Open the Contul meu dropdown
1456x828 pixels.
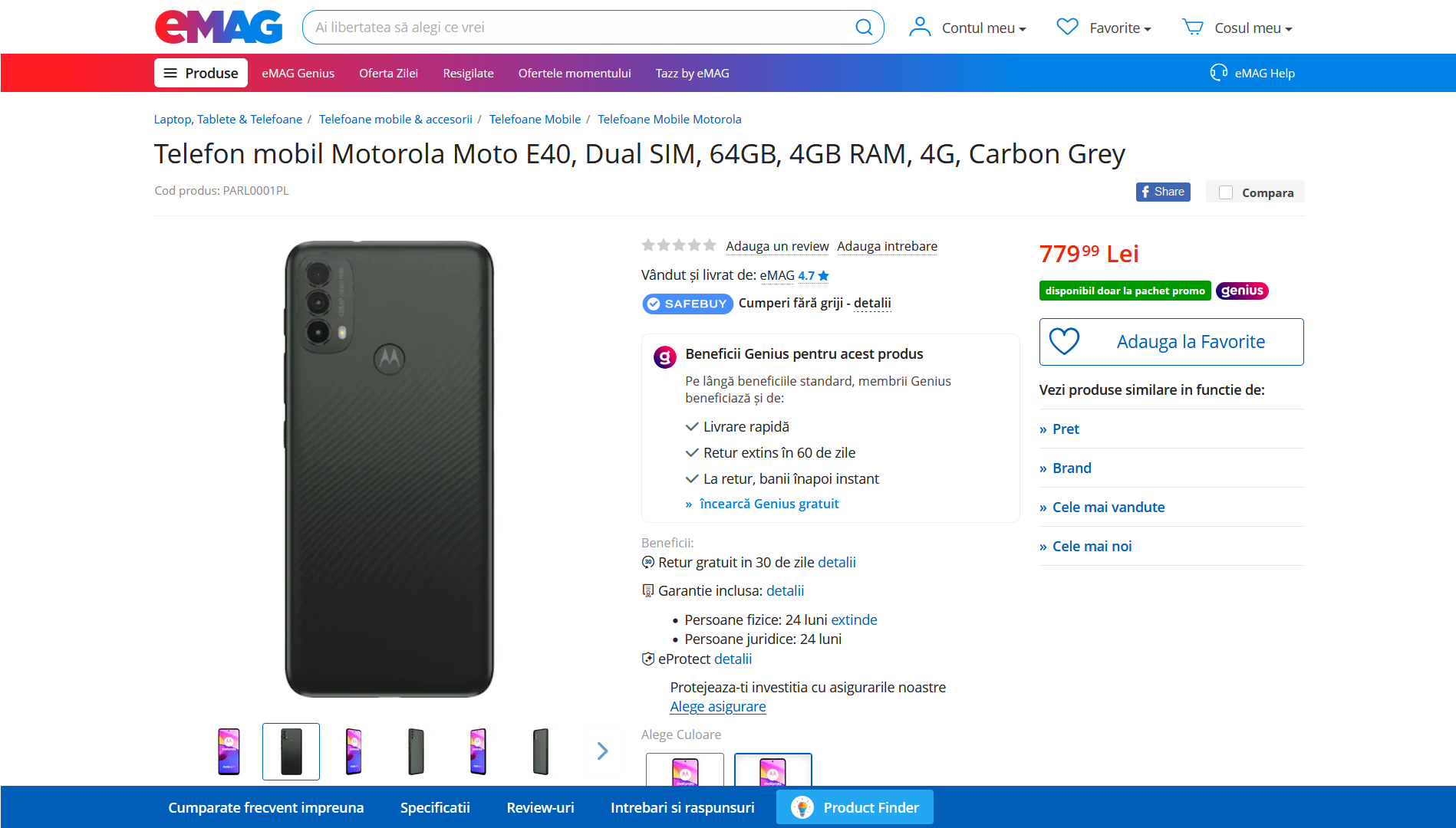967,28
